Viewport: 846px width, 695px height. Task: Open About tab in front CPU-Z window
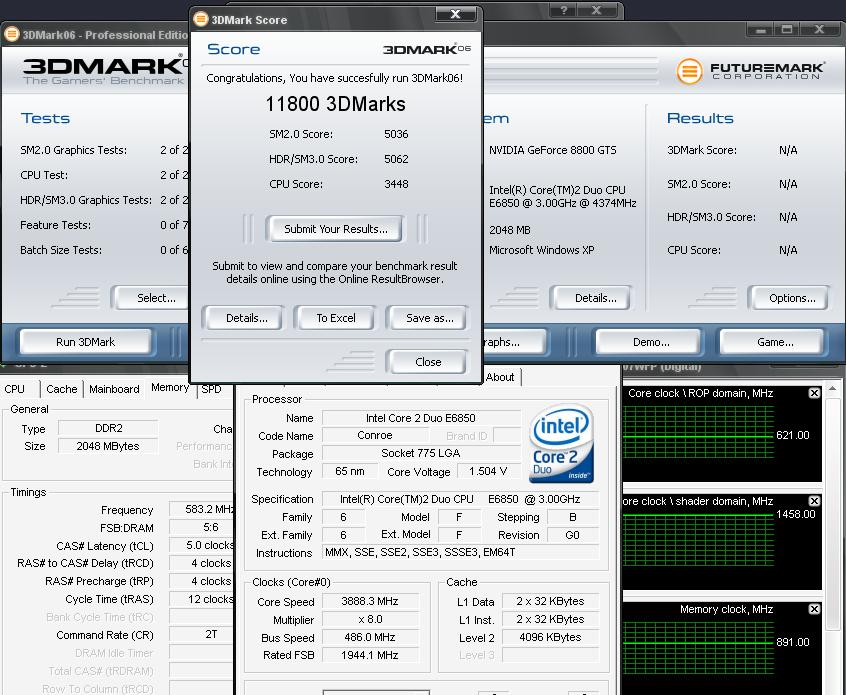coord(500,377)
